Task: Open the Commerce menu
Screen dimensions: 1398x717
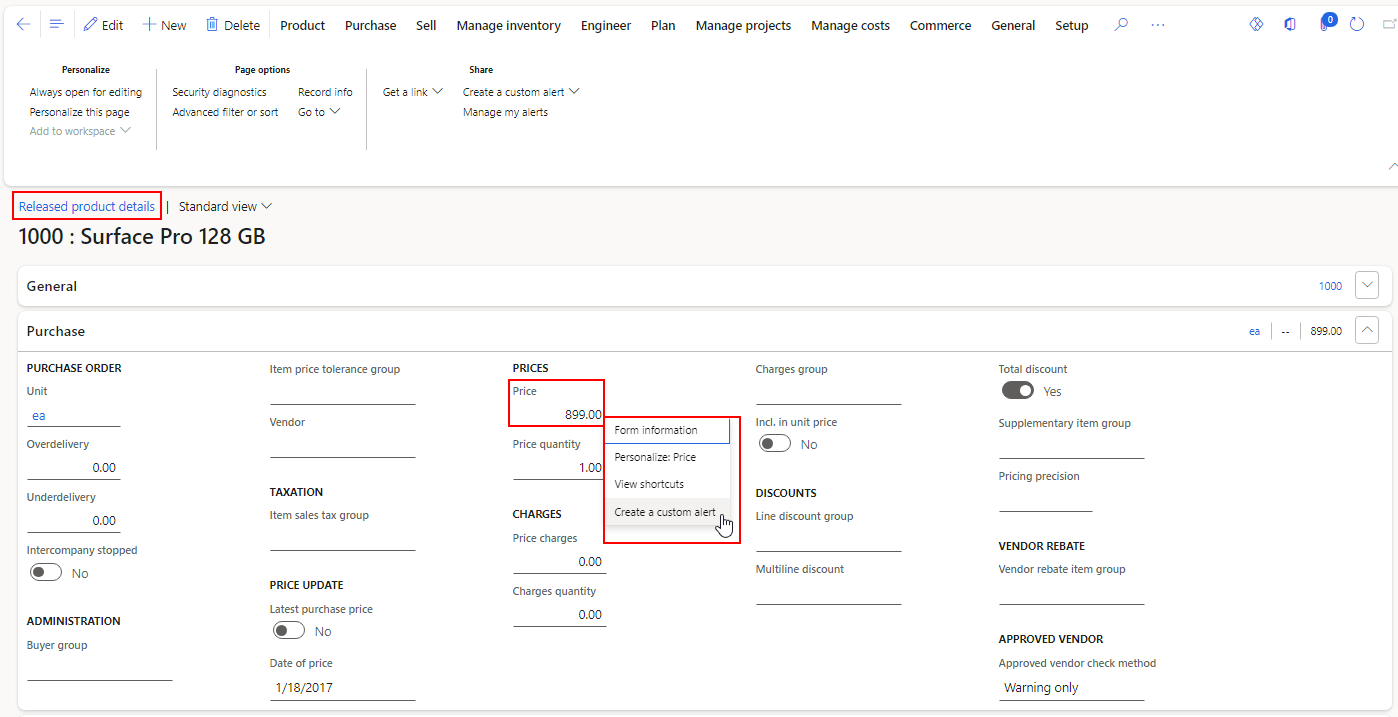Action: pyautogui.click(x=940, y=25)
